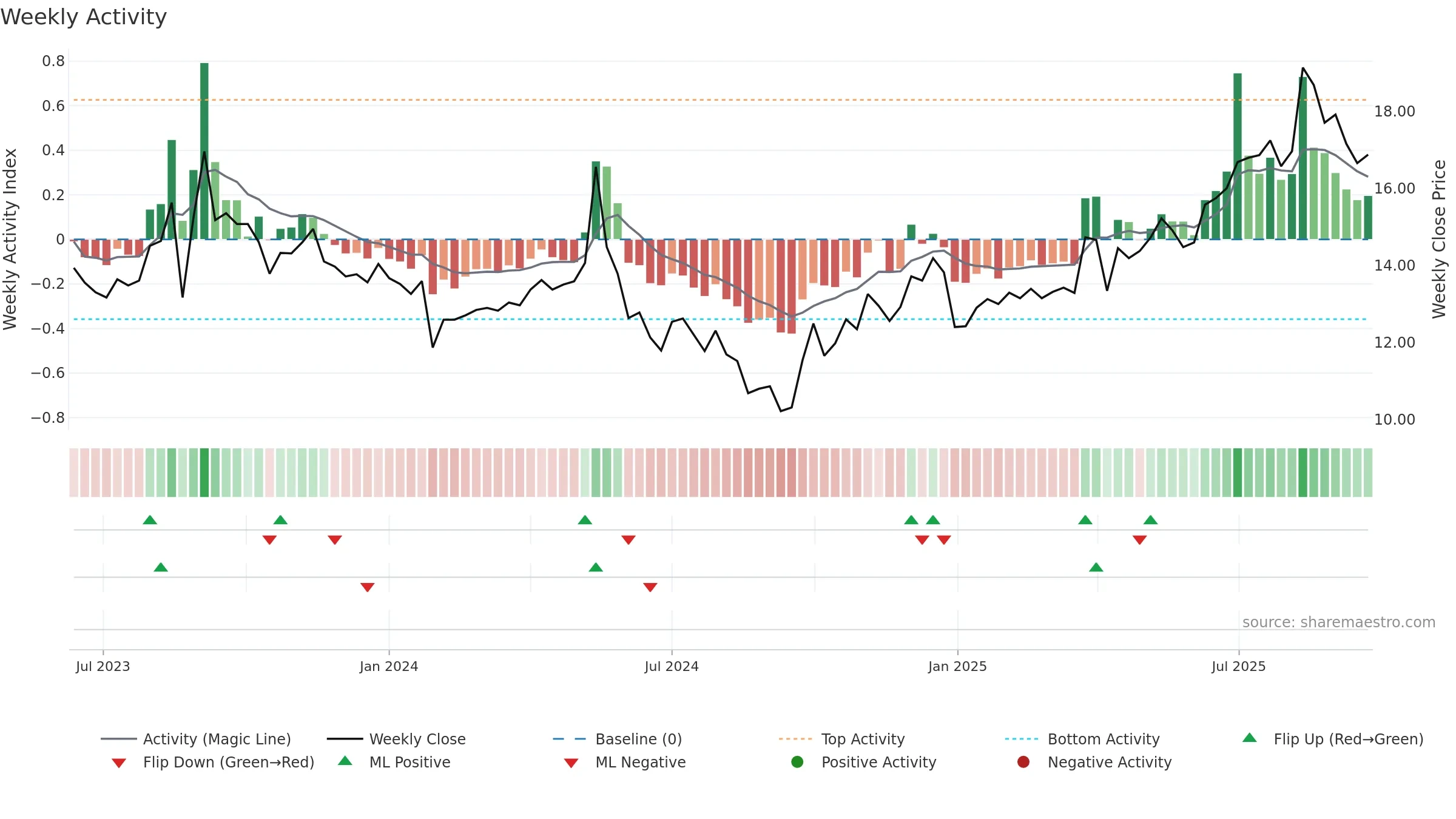Click the Jul 2023 x-axis label
Image resolution: width=1456 pixels, height=819 pixels.
[103, 667]
